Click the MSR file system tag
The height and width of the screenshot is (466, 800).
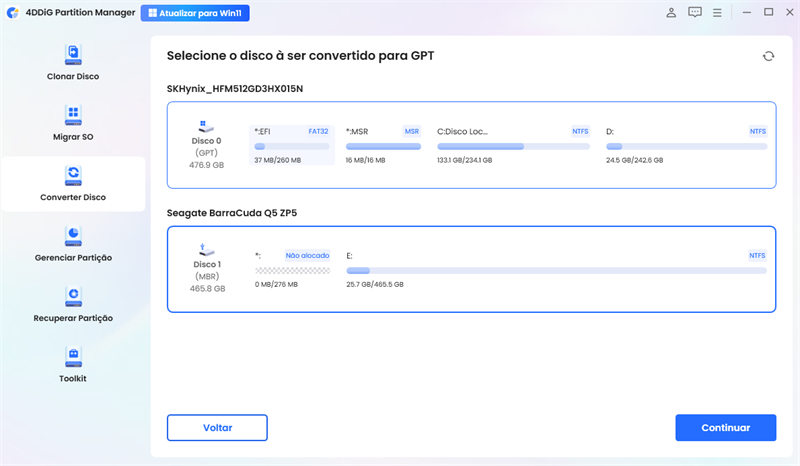(412, 131)
